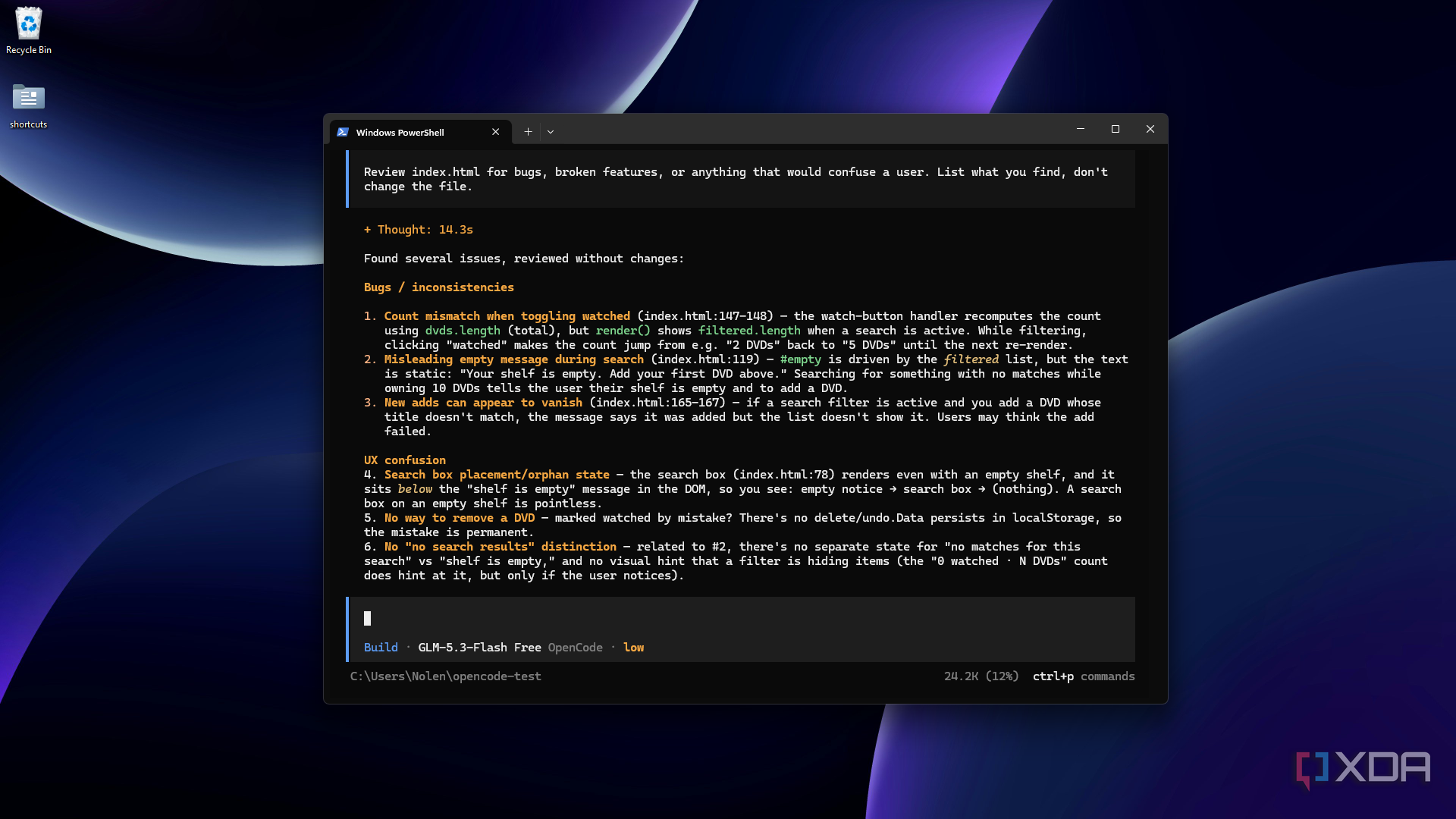The image size is (1456, 819).
Task: Click the 'UX confusion' heading
Action: click(x=405, y=460)
